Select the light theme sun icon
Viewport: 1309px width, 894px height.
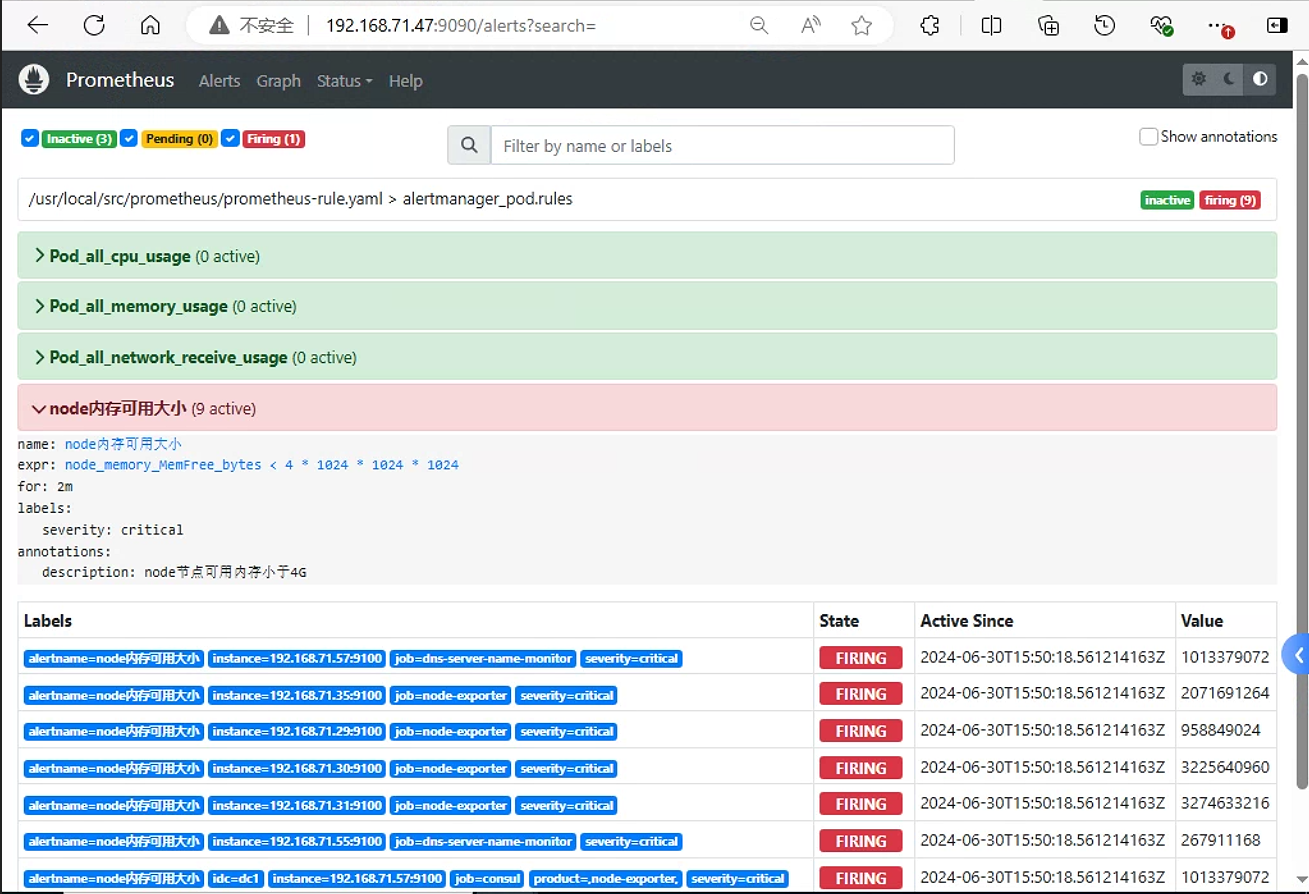pos(1199,79)
